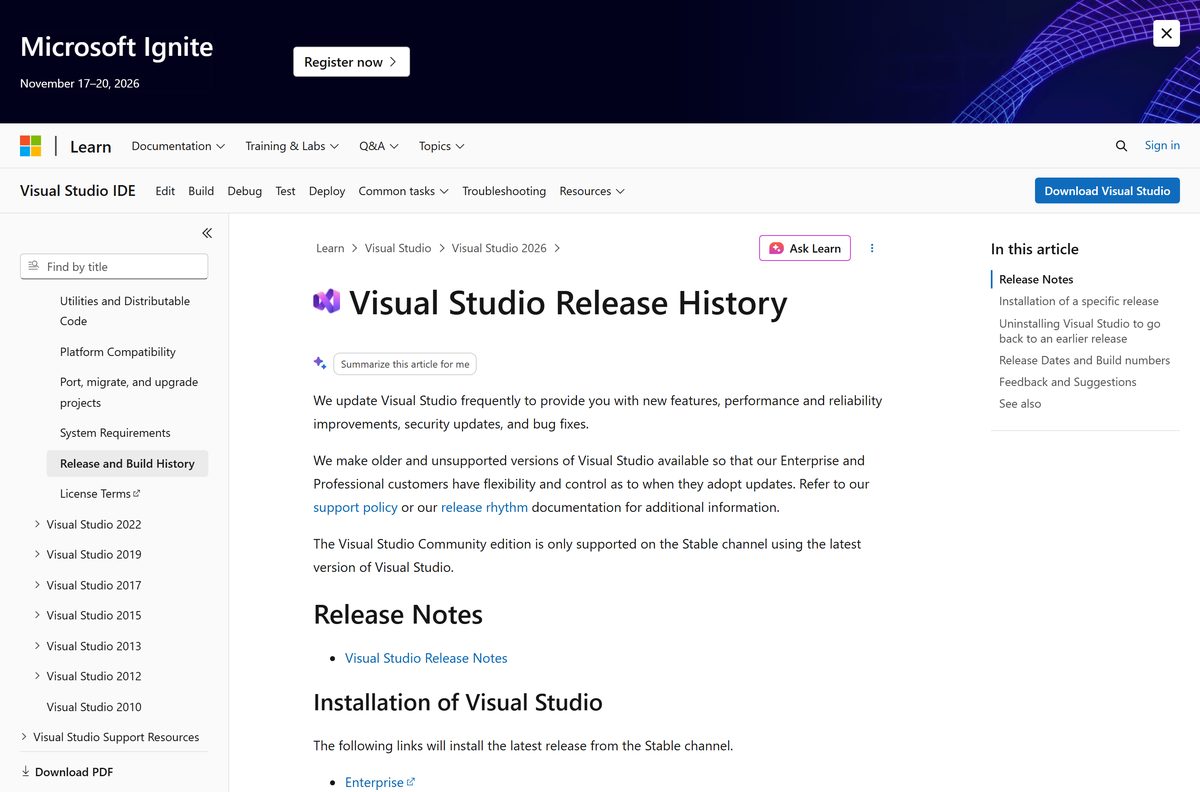Click the Visual Studio breadcrumb link
The height and width of the screenshot is (792, 1200).
[x=398, y=248]
